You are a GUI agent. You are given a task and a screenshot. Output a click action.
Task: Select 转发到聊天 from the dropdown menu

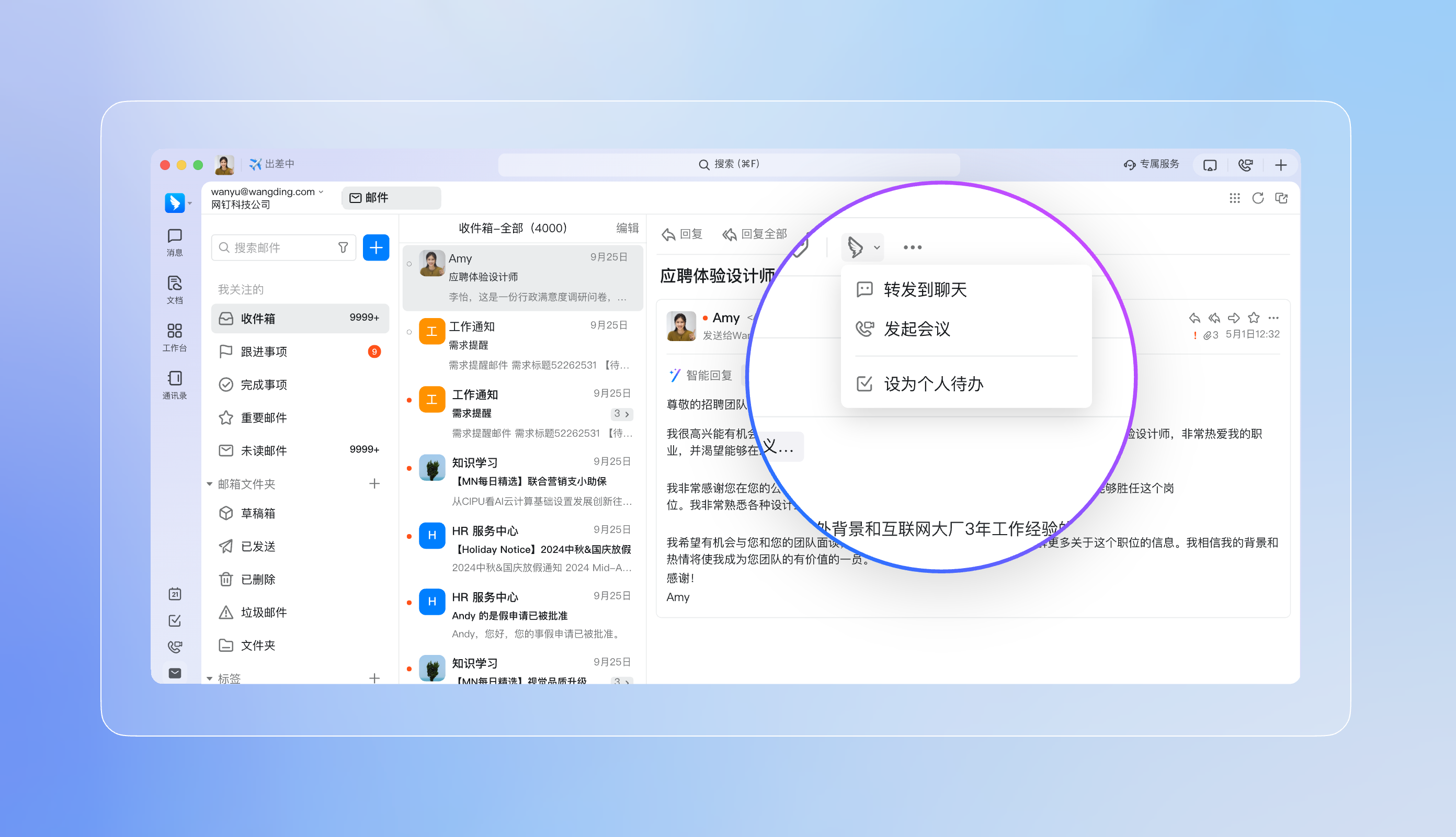(x=925, y=289)
